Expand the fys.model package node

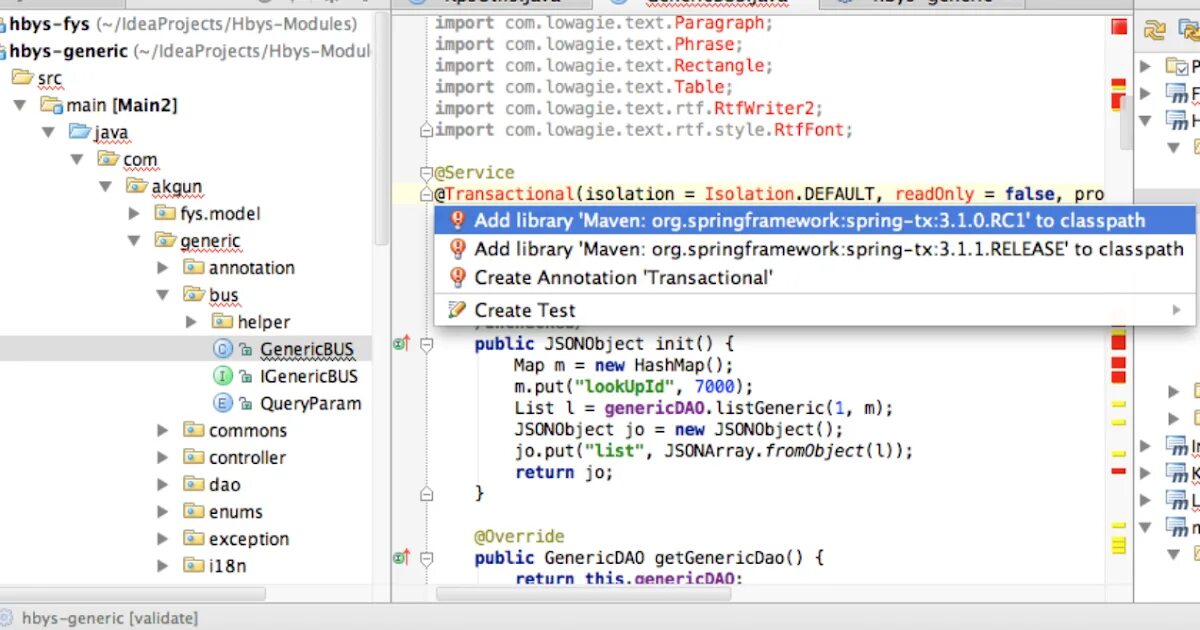[x=134, y=213]
